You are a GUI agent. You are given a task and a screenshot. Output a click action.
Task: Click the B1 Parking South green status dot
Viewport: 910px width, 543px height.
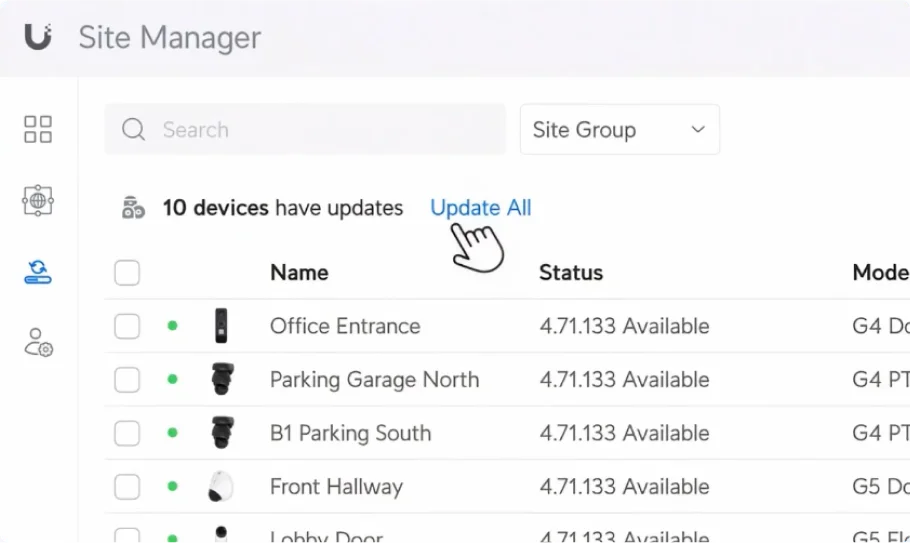pyautogui.click(x=172, y=433)
